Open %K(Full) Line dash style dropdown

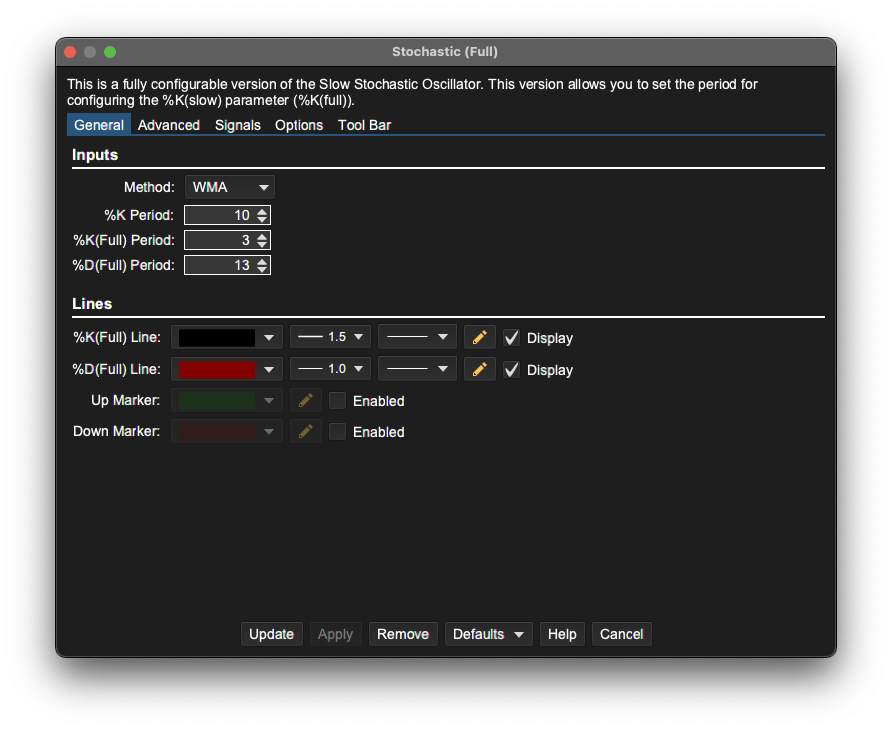417,337
